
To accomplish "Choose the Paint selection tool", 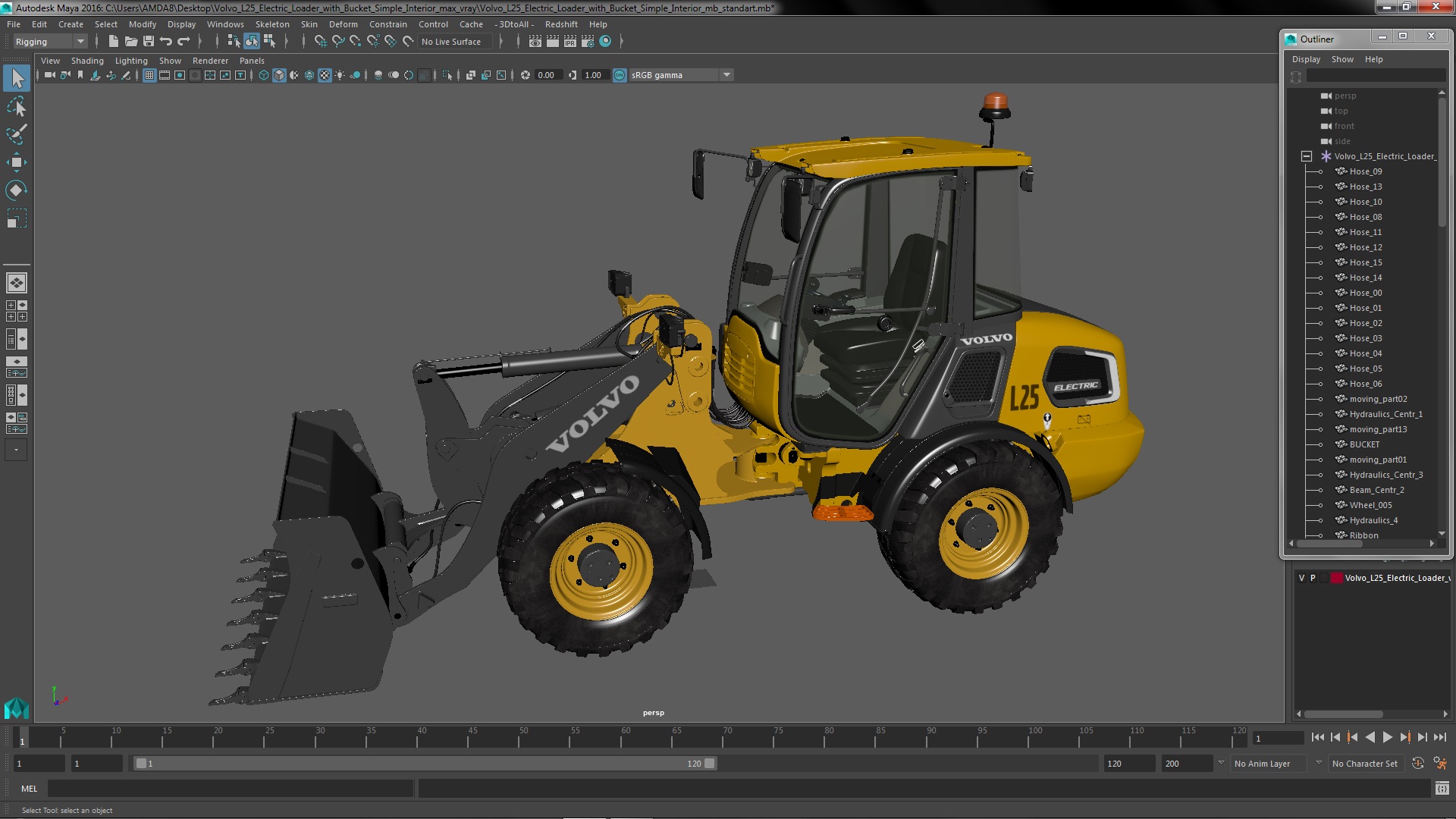I will [17, 134].
